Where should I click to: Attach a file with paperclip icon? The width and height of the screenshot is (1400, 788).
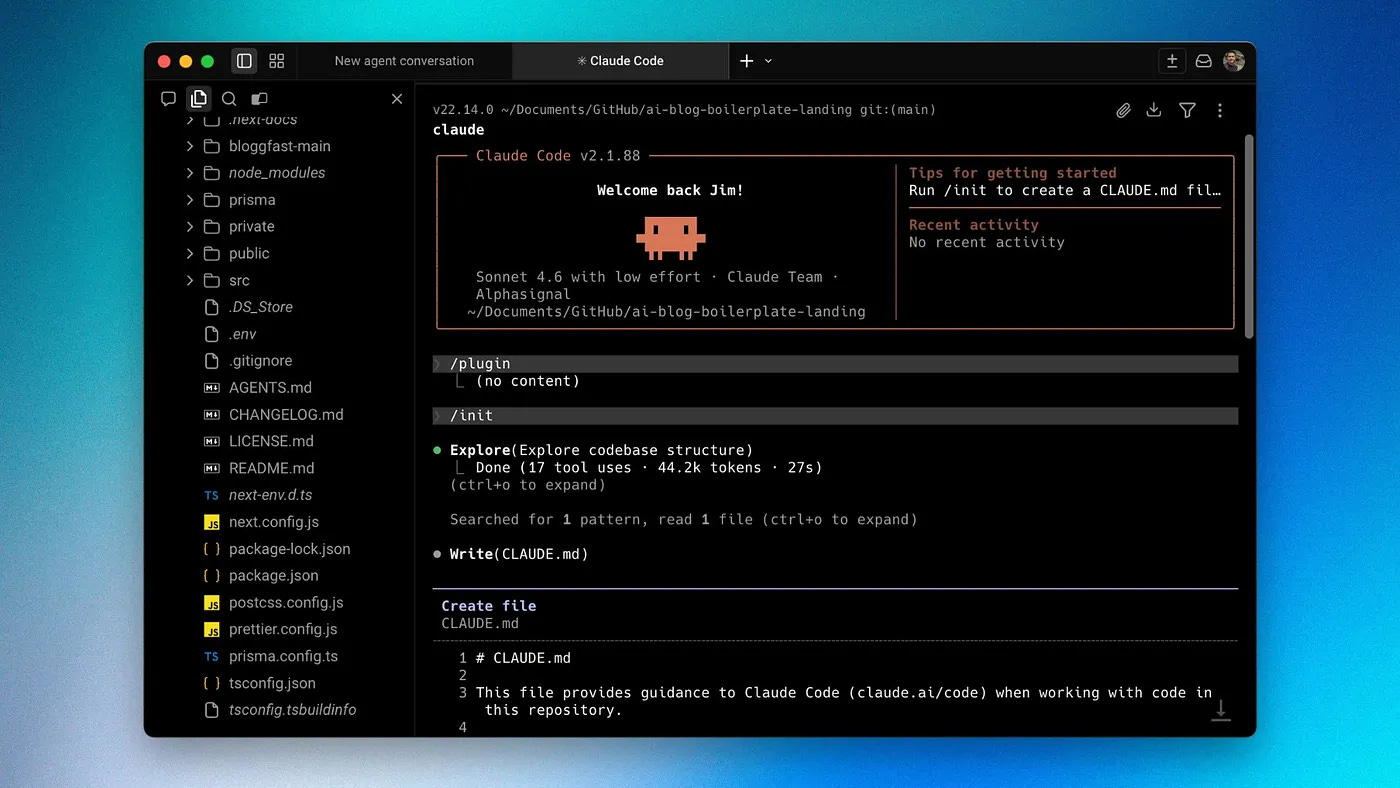coord(1123,111)
